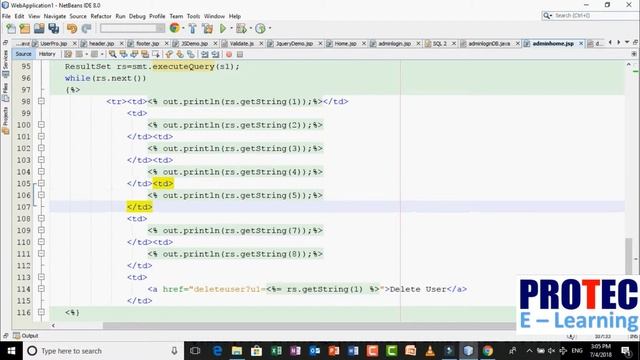
Task: Switch to the adminlogin.jsp tab
Action: click(394, 43)
